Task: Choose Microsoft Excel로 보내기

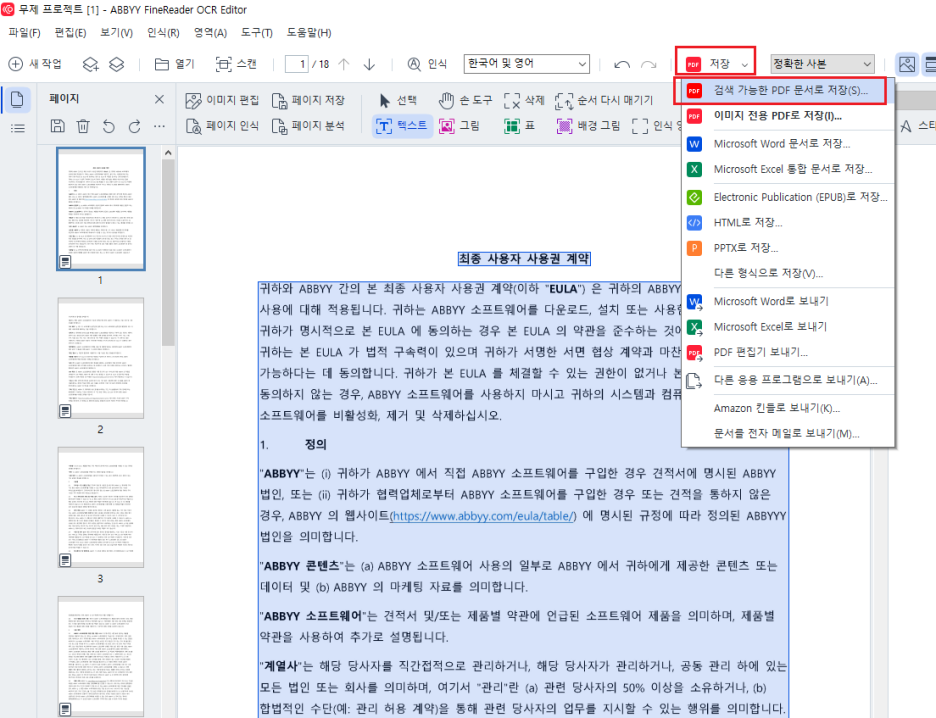Action: point(787,327)
